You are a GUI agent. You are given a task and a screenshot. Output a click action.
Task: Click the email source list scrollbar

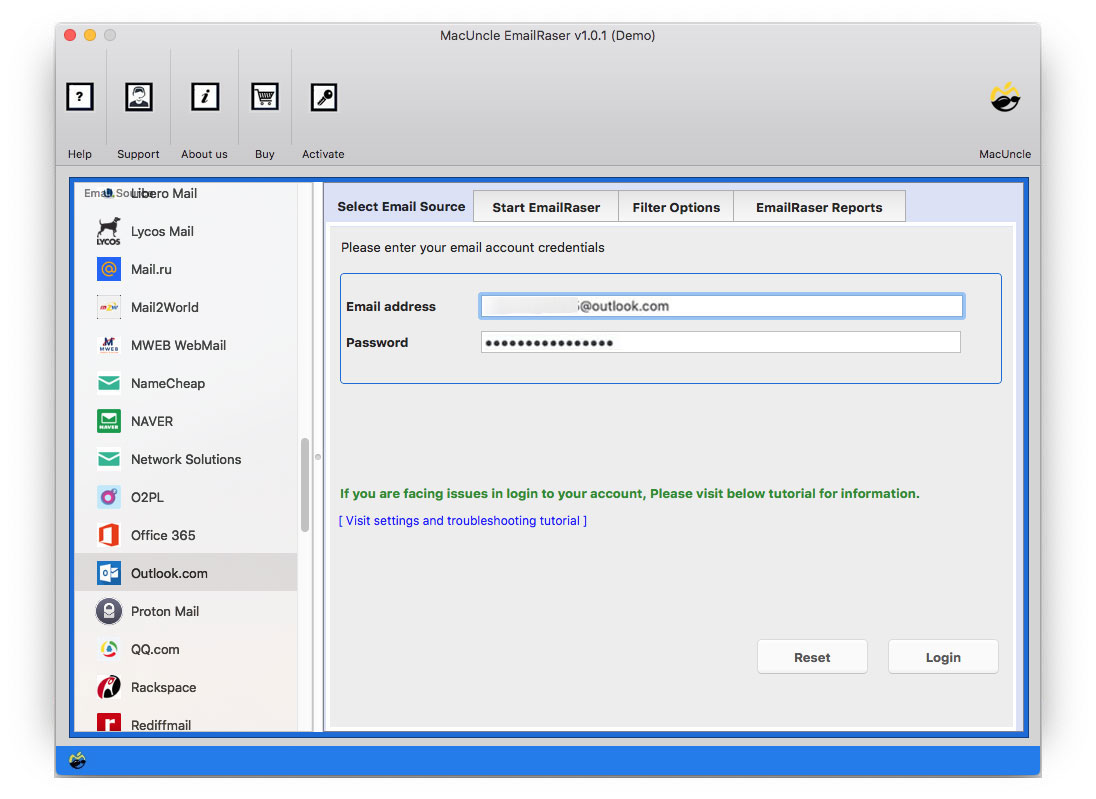[305, 485]
